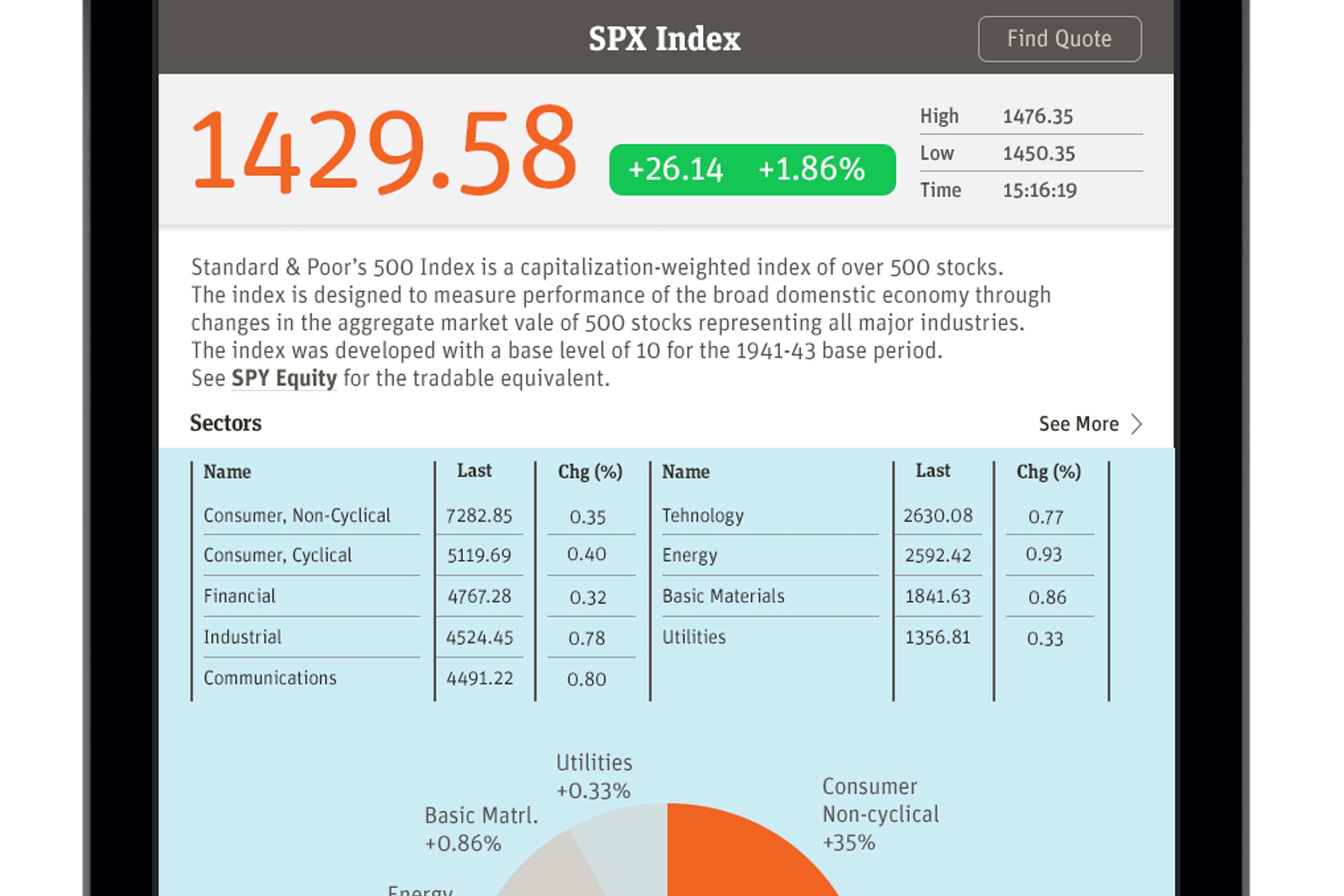Click the SPX Index title

[x=664, y=39]
